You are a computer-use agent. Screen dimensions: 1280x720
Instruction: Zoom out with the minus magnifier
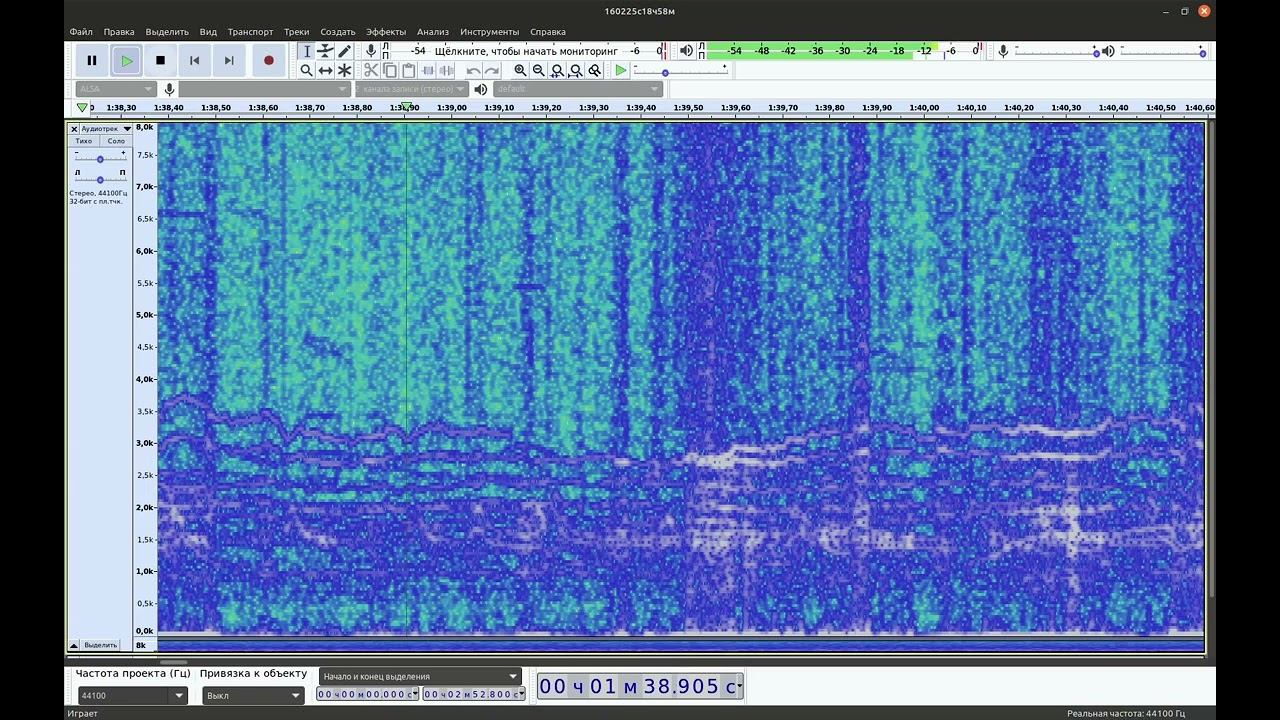click(539, 70)
